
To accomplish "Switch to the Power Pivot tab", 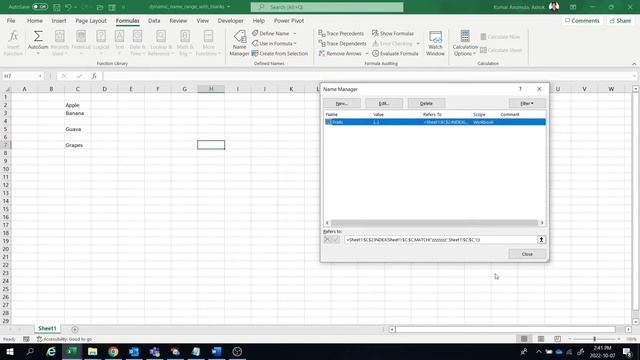I will [x=289, y=20].
